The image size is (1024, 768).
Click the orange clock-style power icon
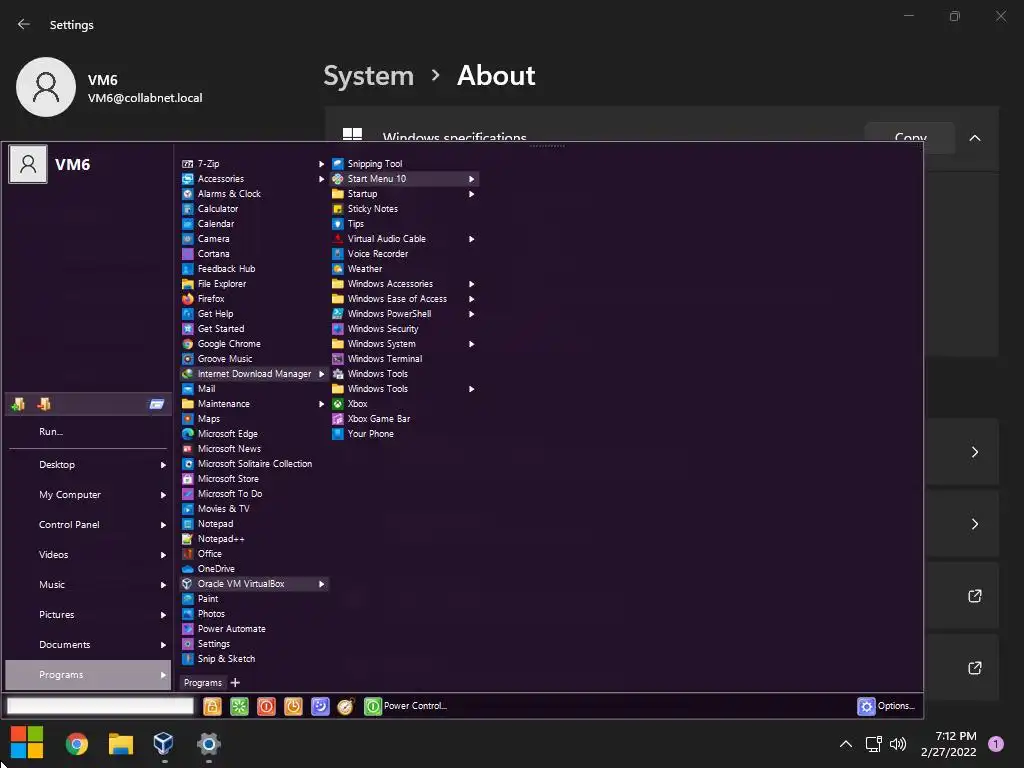(293, 706)
